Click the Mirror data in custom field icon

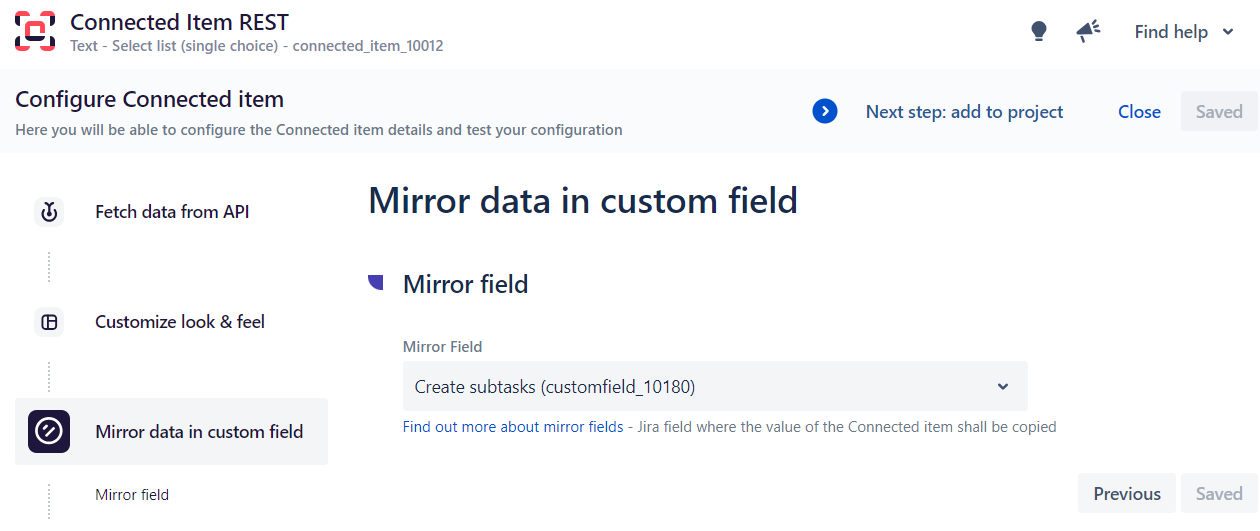tap(49, 432)
